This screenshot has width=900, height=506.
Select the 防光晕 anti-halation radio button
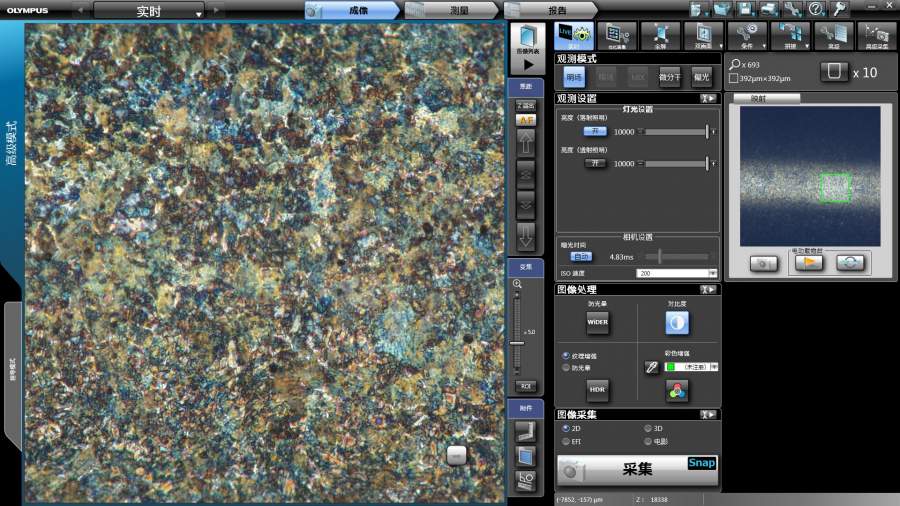(x=566, y=368)
